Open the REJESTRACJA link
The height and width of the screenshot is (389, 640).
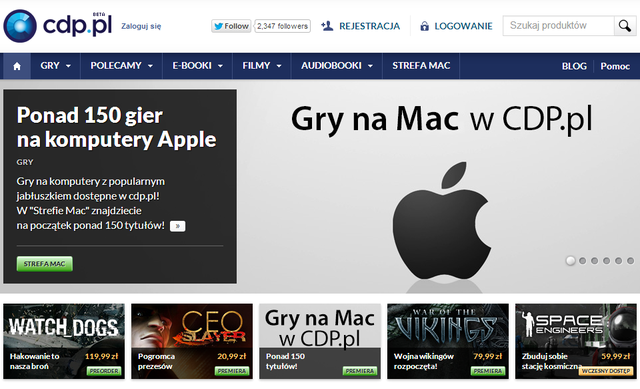(369, 26)
